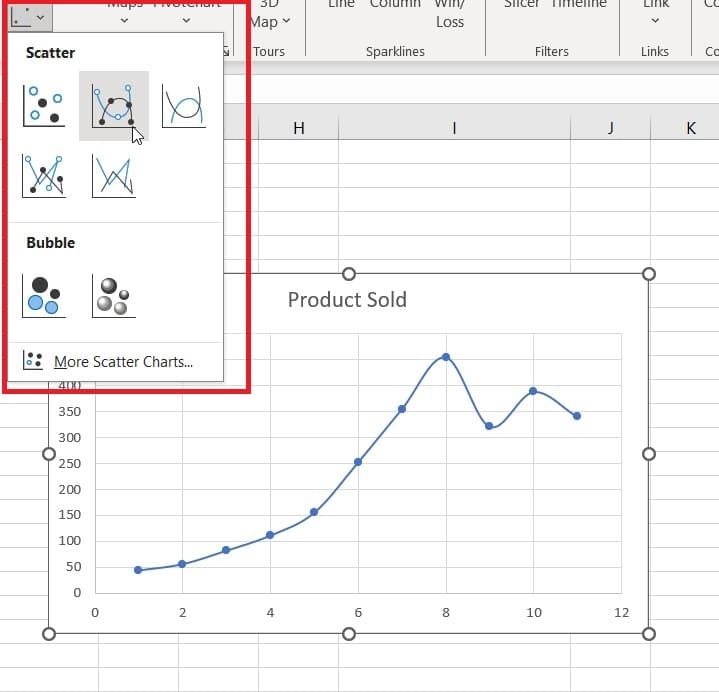Click the first data point at x=1
The height and width of the screenshot is (692, 719).
pos(138,570)
